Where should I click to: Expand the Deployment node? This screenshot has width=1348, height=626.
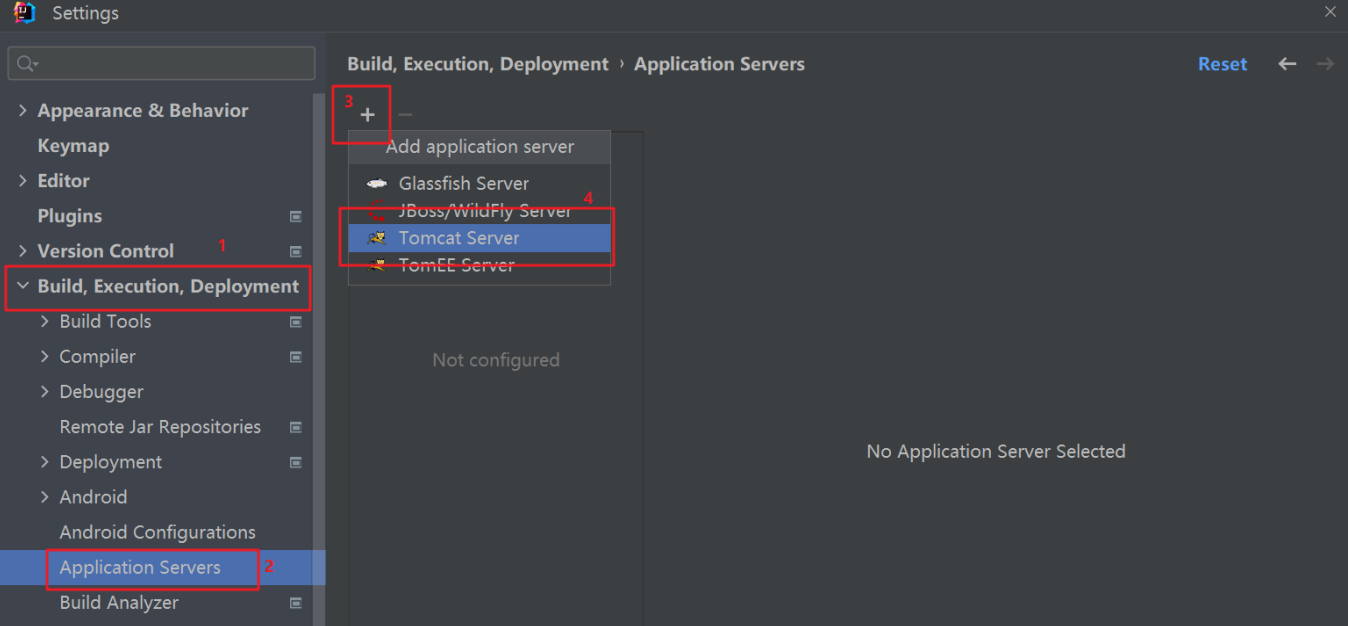tap(44, 462)
